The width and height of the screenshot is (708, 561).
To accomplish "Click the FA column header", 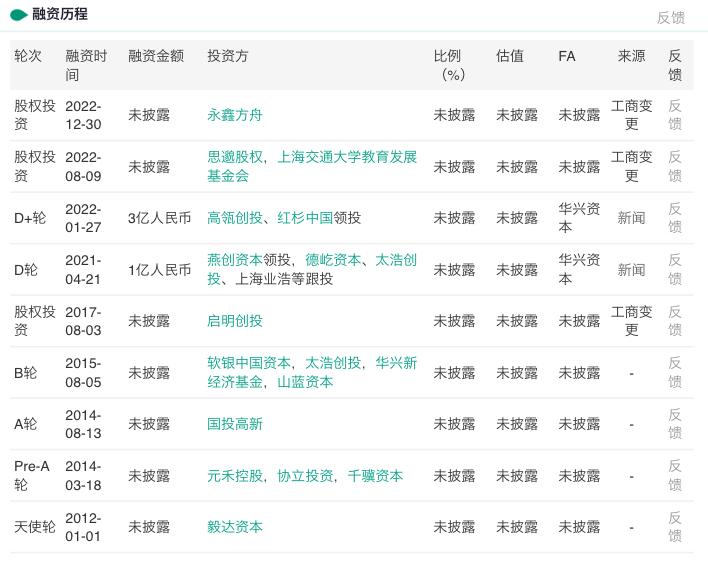I will click(x=567, y=56).
